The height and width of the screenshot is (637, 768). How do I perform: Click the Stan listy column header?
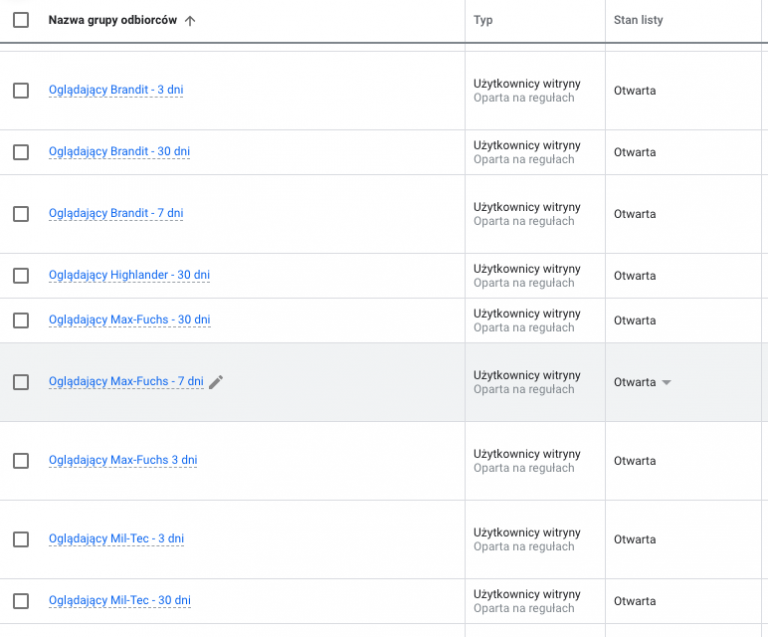(x=638, y=20)
